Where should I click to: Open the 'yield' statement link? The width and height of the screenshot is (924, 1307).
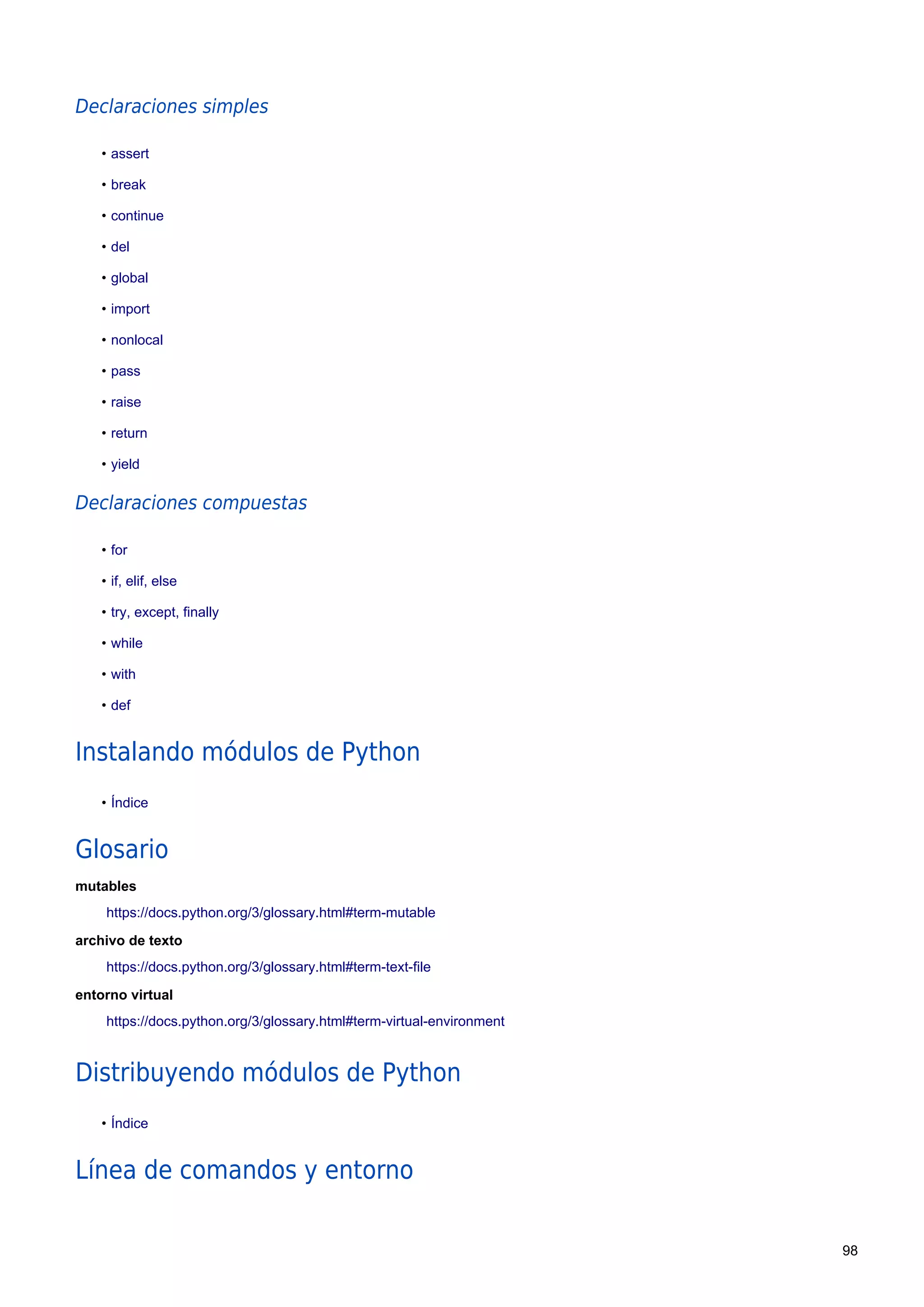(x=125, y=464)
